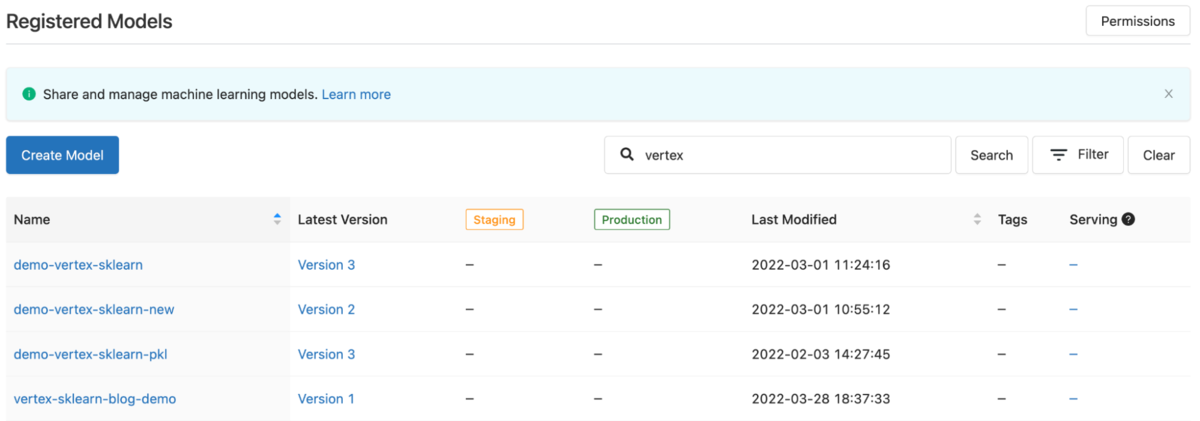
Task: Open the demo-vertex-sklearn model
Action: pos(78,265)
